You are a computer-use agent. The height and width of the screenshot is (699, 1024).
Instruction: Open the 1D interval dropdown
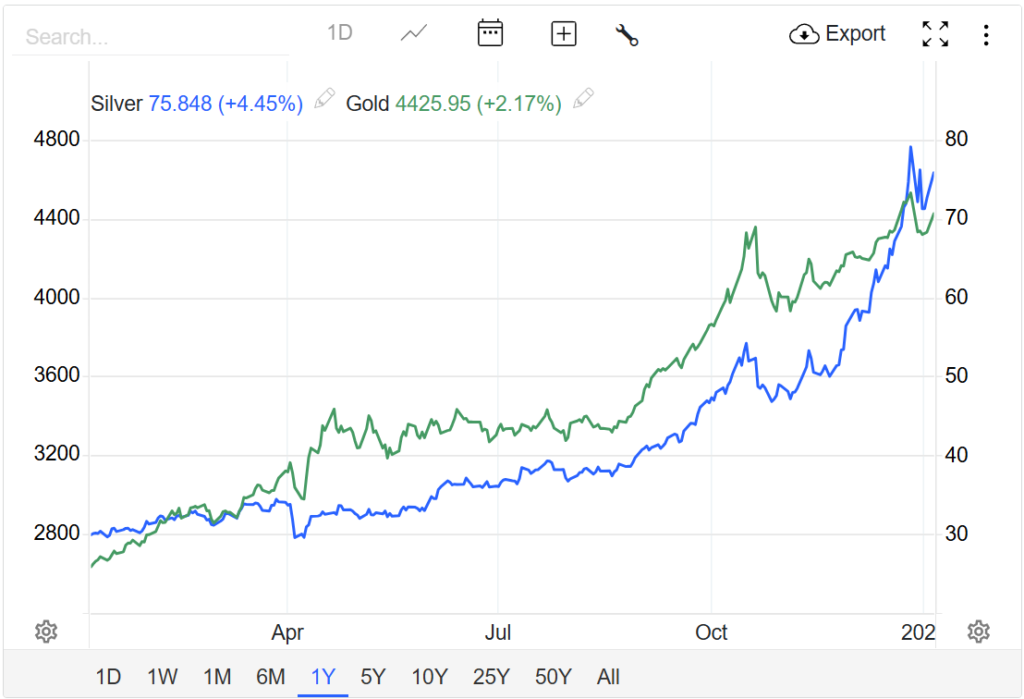(x=340, y=33)
